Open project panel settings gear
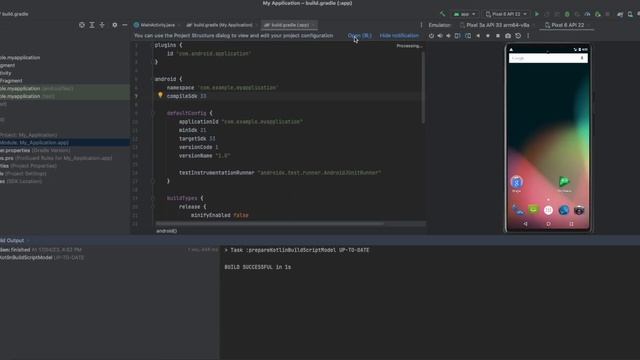The height and width of the screenshot is (360, 640). 115,25
